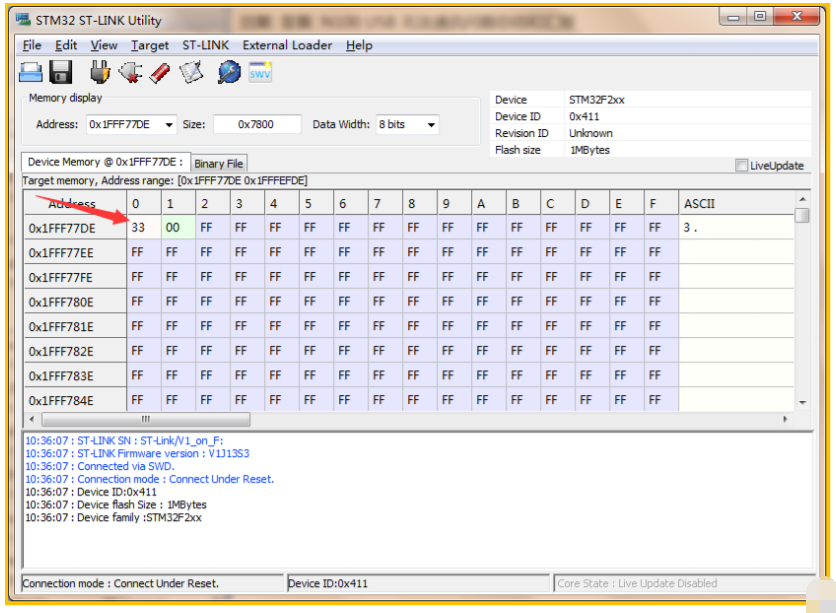Screen dimensions: 836x613
Task: Click the row address 0x1FFF781E
Action: (x=75, y=326)
